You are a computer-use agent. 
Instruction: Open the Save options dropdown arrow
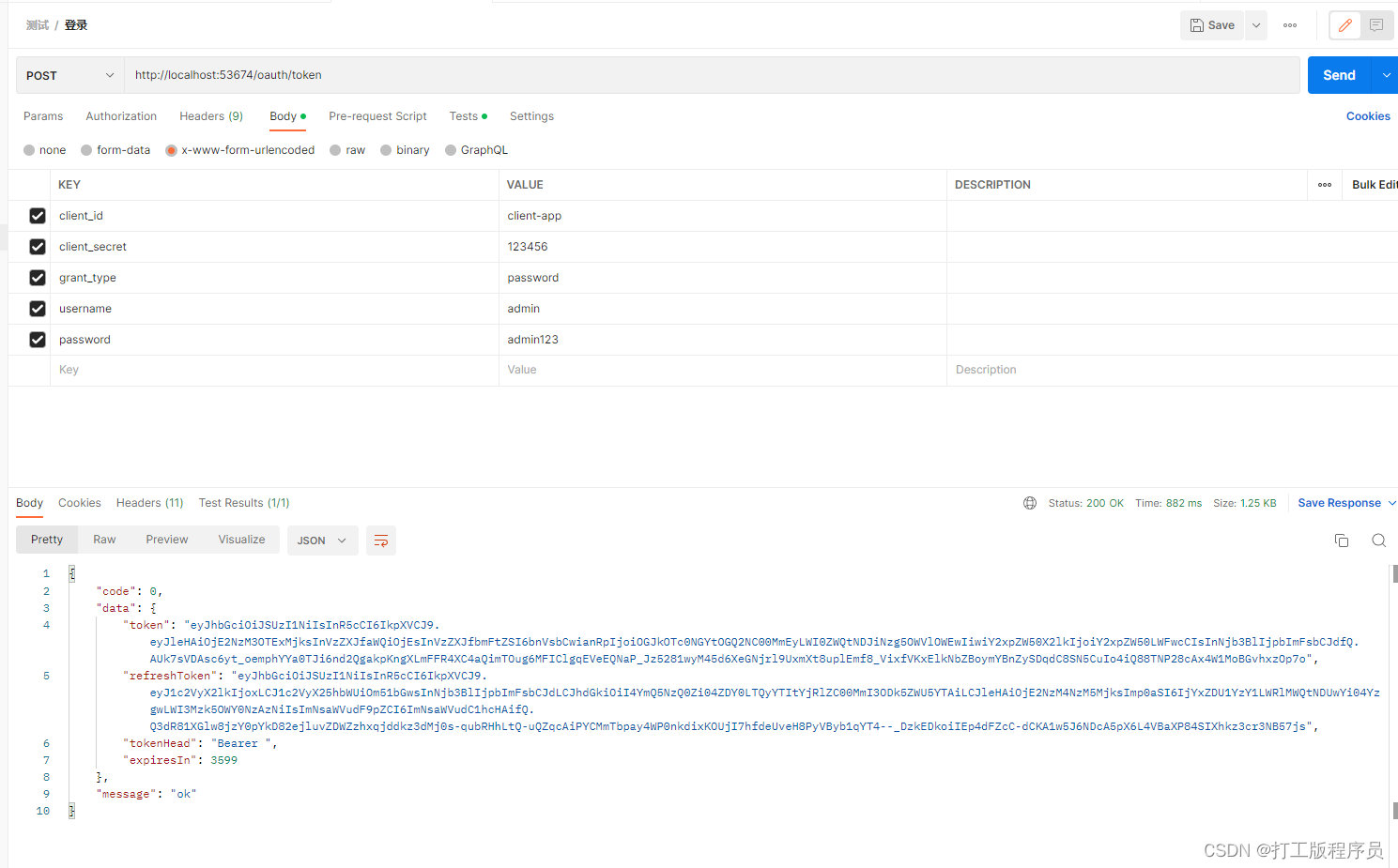[1256, 25]
